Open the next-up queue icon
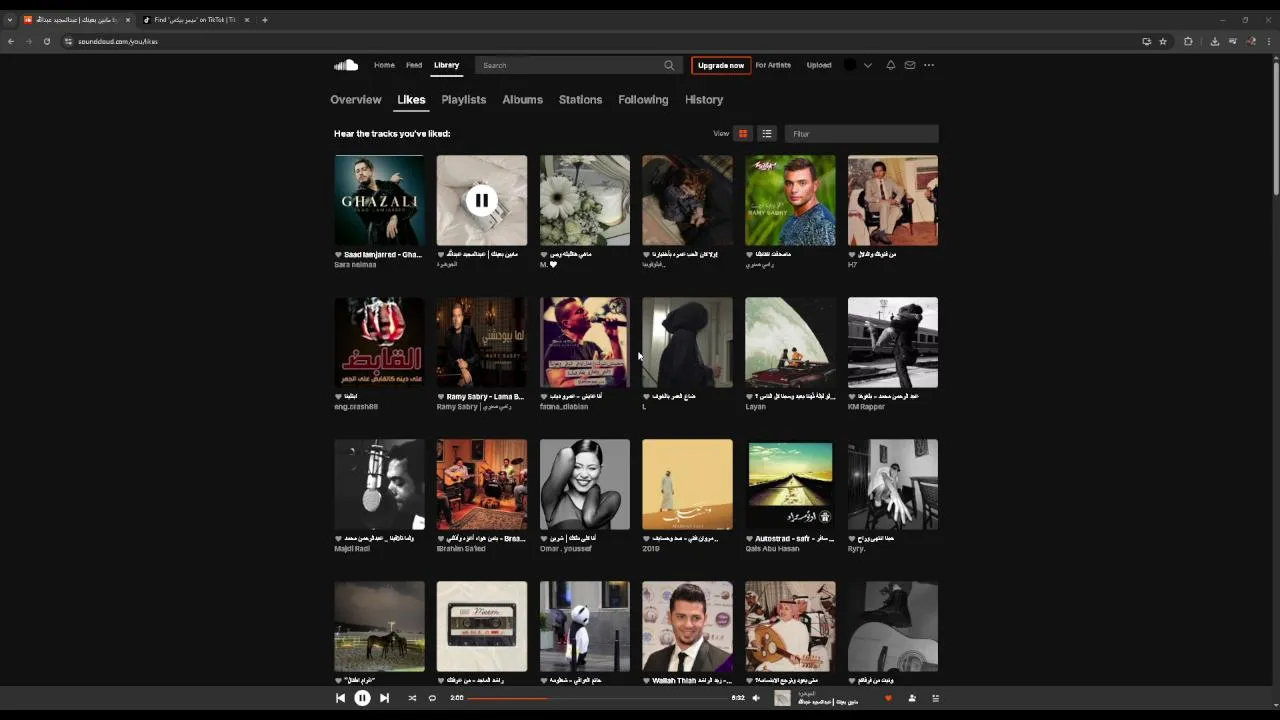Image resolution: width=1280 pixels, height=720 pixels. pyautogui.click(x=936, y=698)
